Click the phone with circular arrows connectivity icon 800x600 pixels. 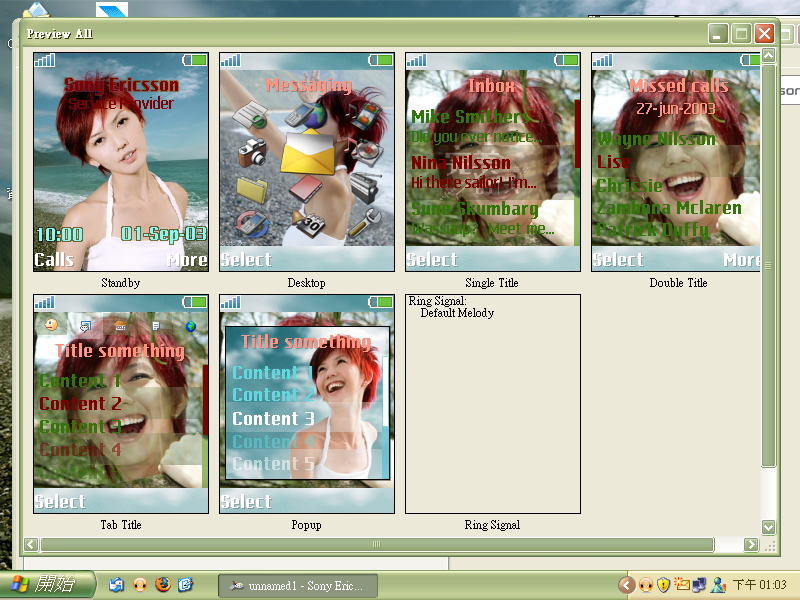tap(253, 223)
